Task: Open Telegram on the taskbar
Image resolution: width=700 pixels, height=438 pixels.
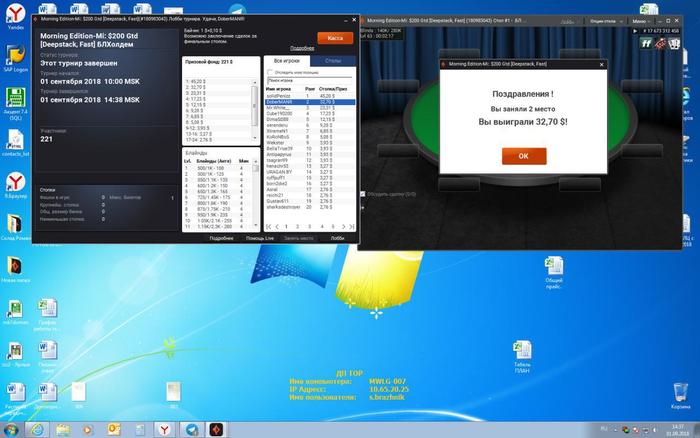Action: click(192, 430)
